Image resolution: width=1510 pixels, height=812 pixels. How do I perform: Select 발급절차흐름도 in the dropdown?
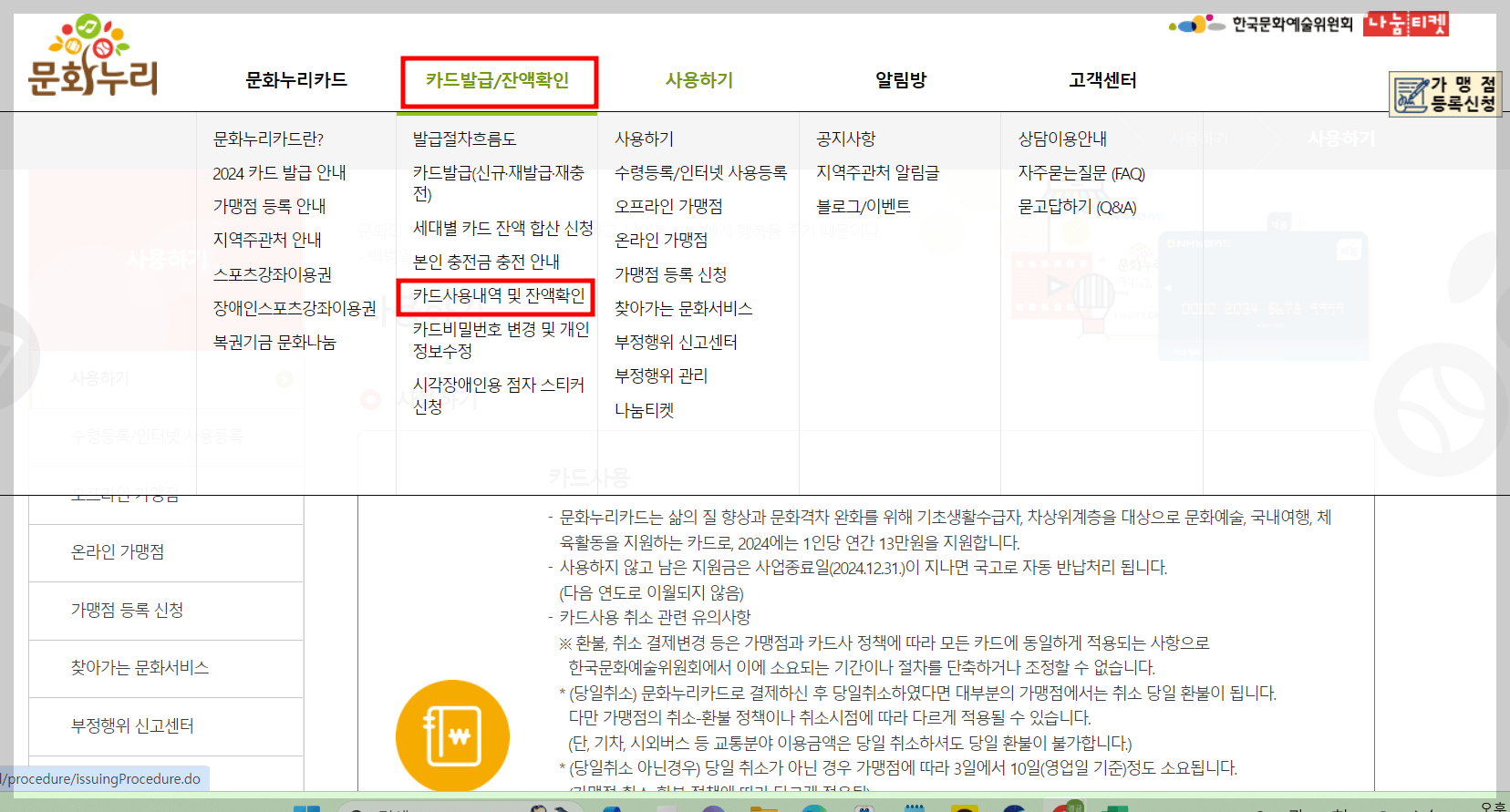coord(464,139)
